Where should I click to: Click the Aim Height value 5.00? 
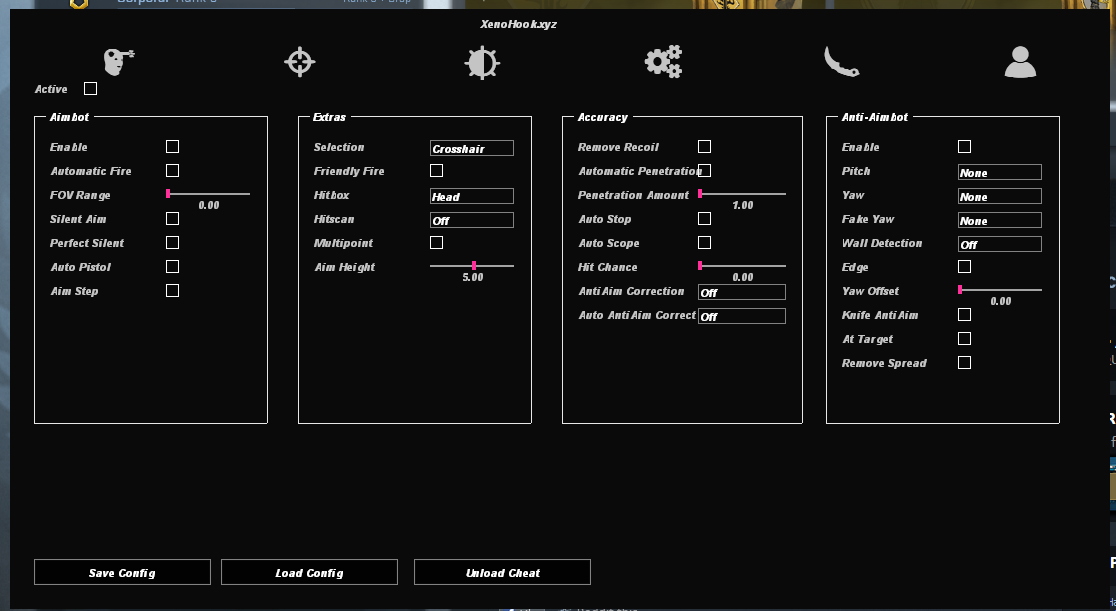pos(473,277)
